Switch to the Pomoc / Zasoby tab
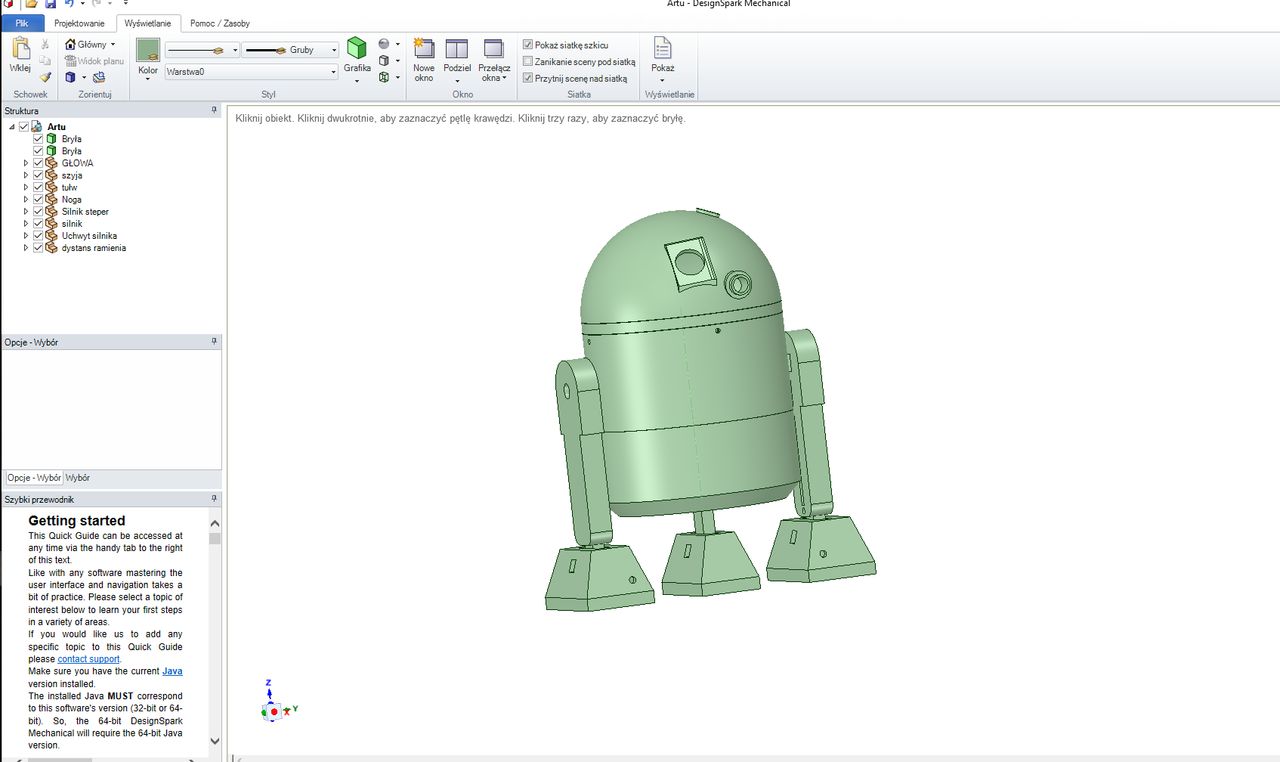The image size is (1280, 762). pos(220,23)
